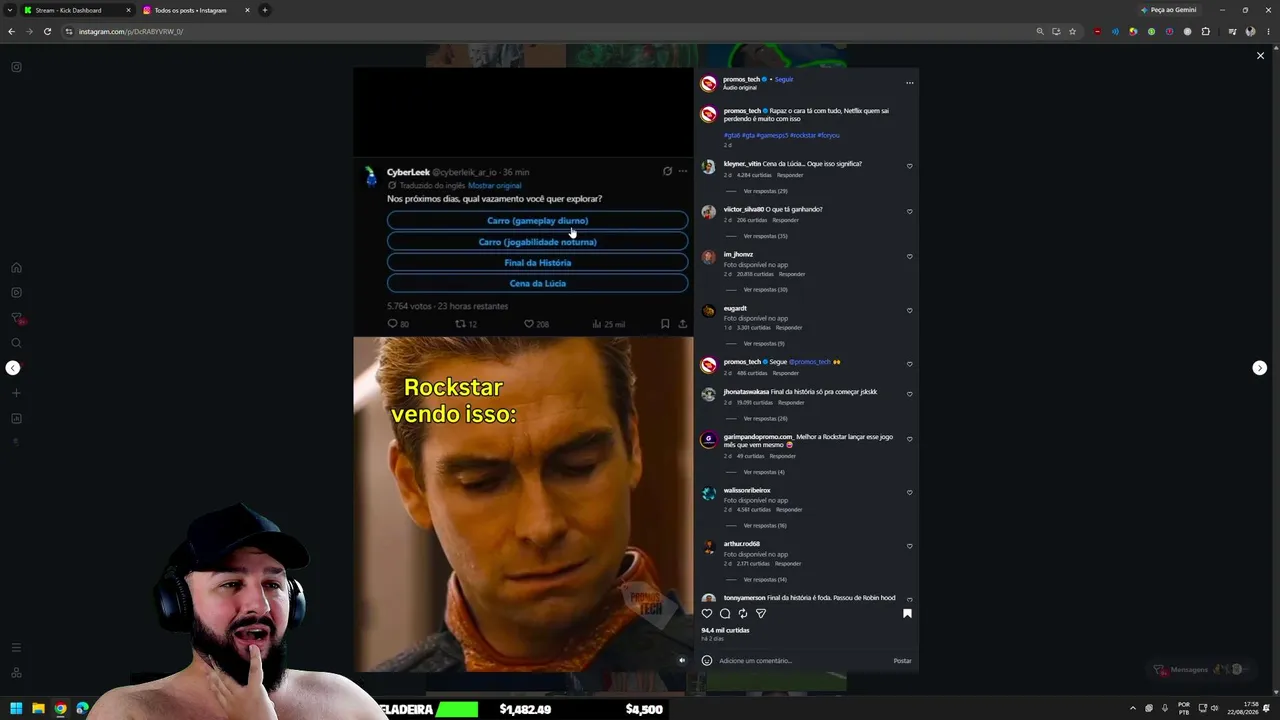
Task: Like arthur.rod68's comment with the heart
Action: click(909, 547)
